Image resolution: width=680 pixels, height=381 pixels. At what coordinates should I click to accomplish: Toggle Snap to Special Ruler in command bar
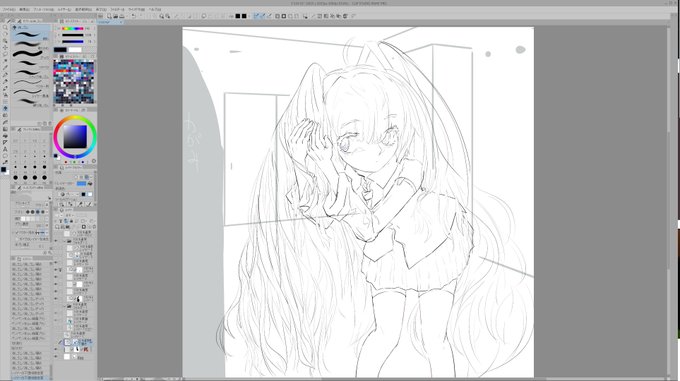263,16
